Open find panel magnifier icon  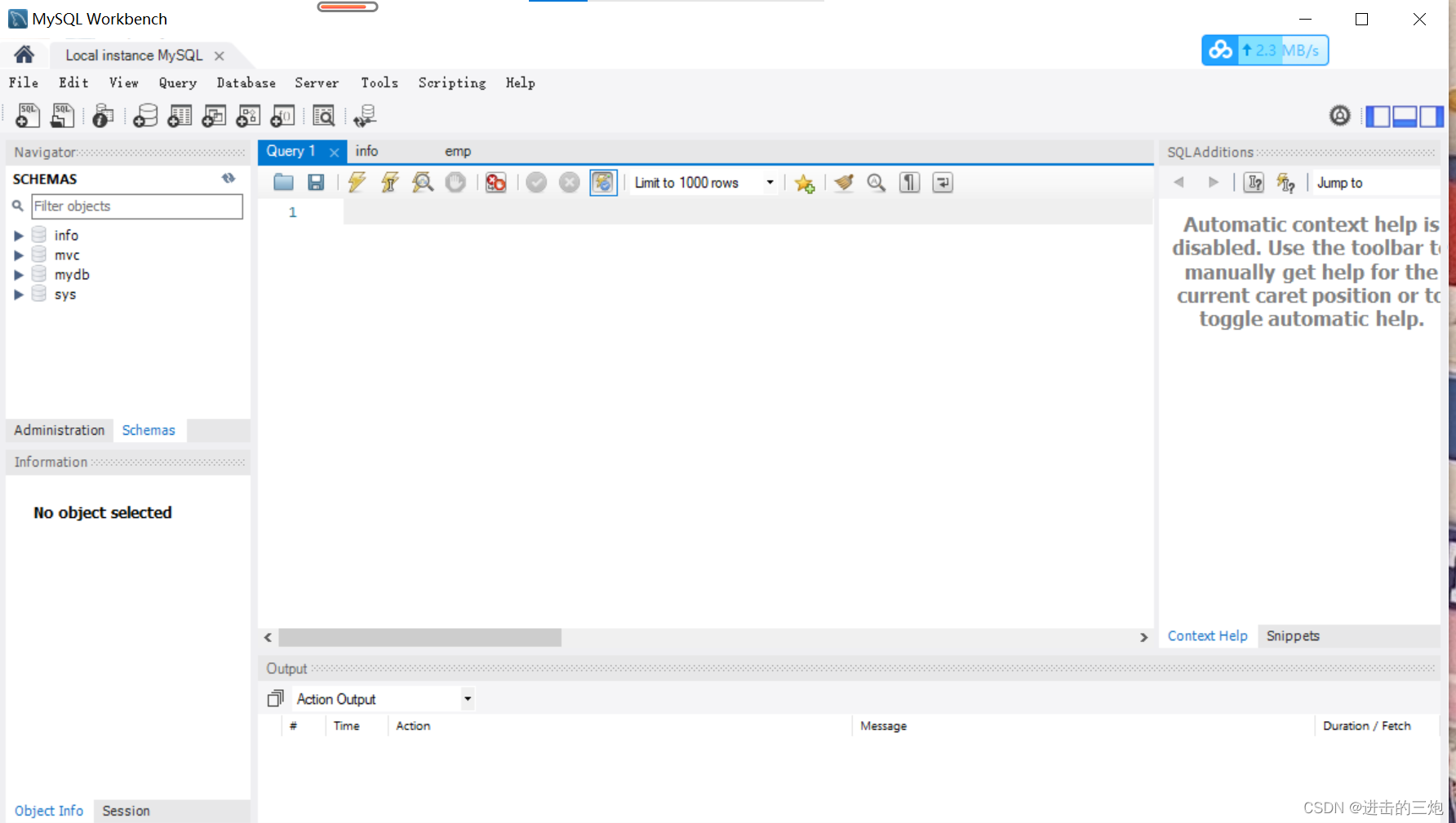click(x=877, y=182)
